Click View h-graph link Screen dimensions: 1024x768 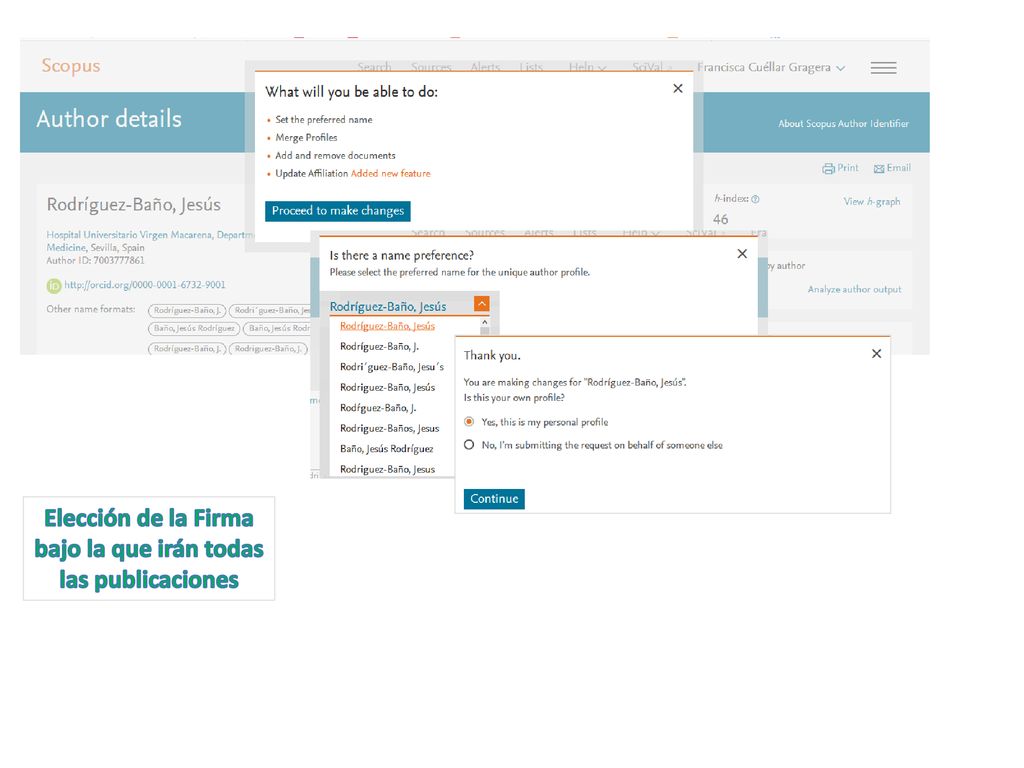pos(872,202)
